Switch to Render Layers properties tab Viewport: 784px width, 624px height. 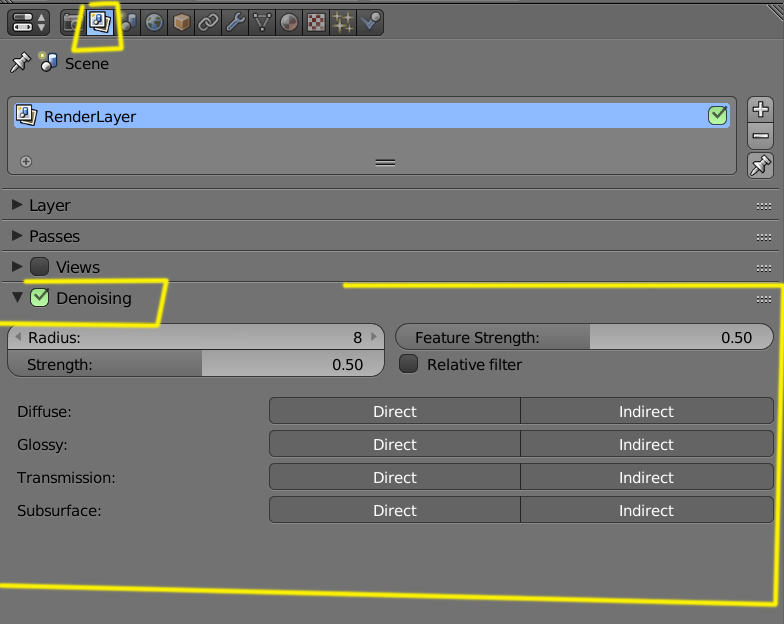click(100, 22)
